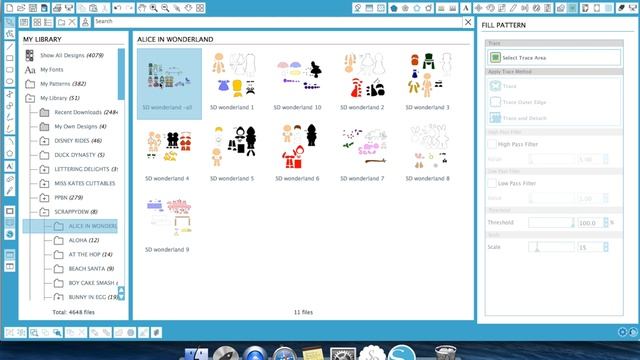
Task: Click the Zoom In magnifier icon
Action: click(x=153, y=8)
